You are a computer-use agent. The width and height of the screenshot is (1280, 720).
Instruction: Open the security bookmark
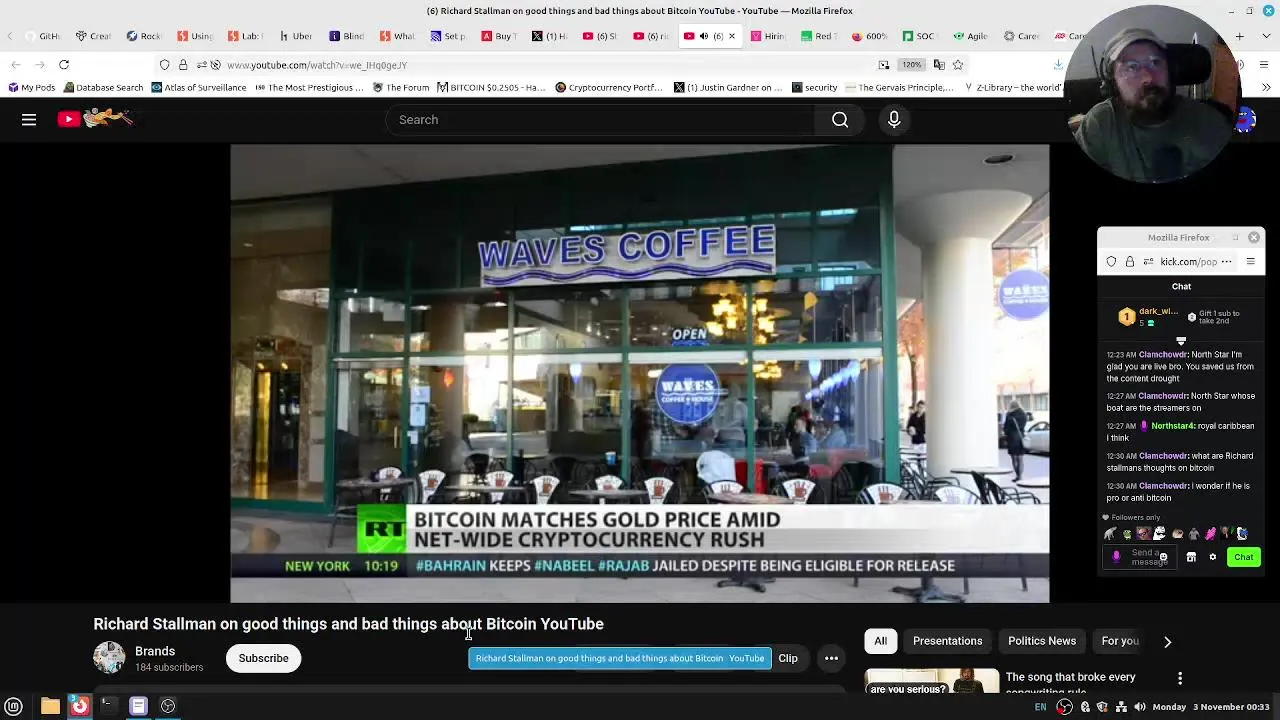814,88
